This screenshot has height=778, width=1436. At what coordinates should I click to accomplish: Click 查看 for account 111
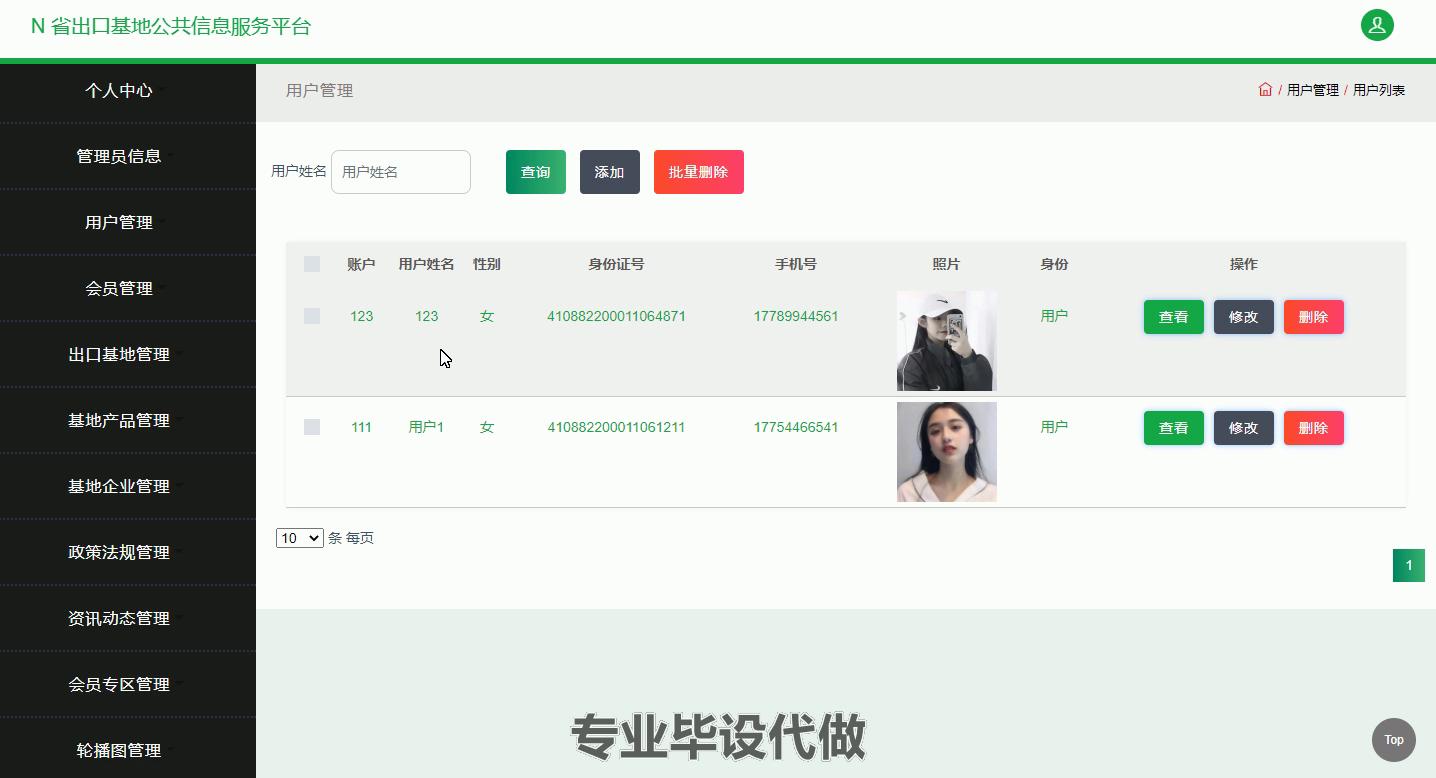[x=1174, y=428]
